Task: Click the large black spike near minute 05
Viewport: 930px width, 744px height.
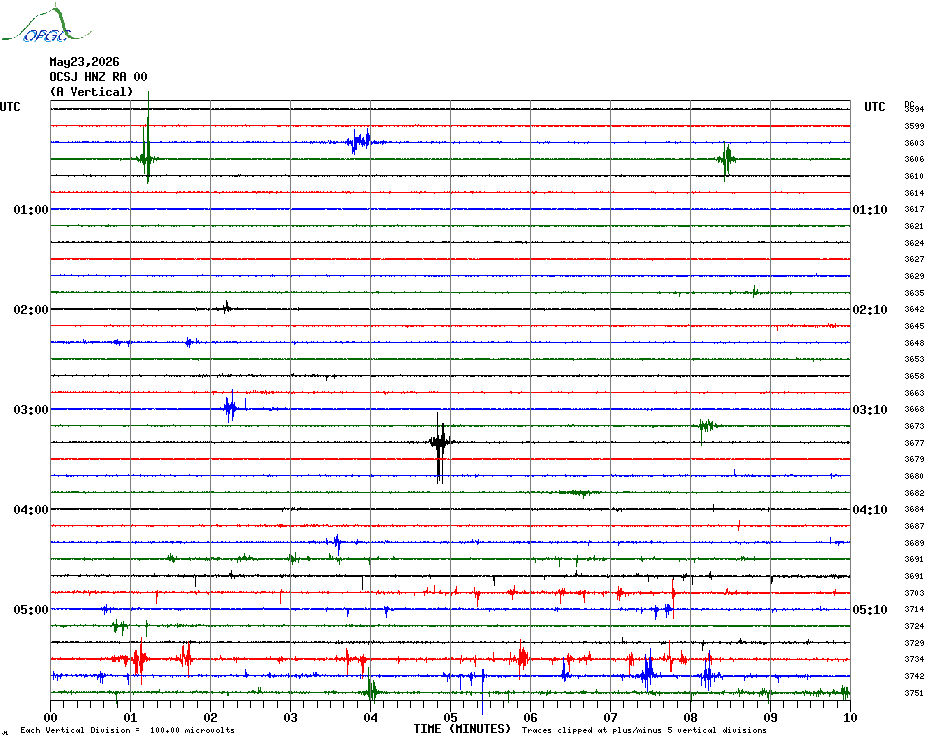Action: pos(439,444)
